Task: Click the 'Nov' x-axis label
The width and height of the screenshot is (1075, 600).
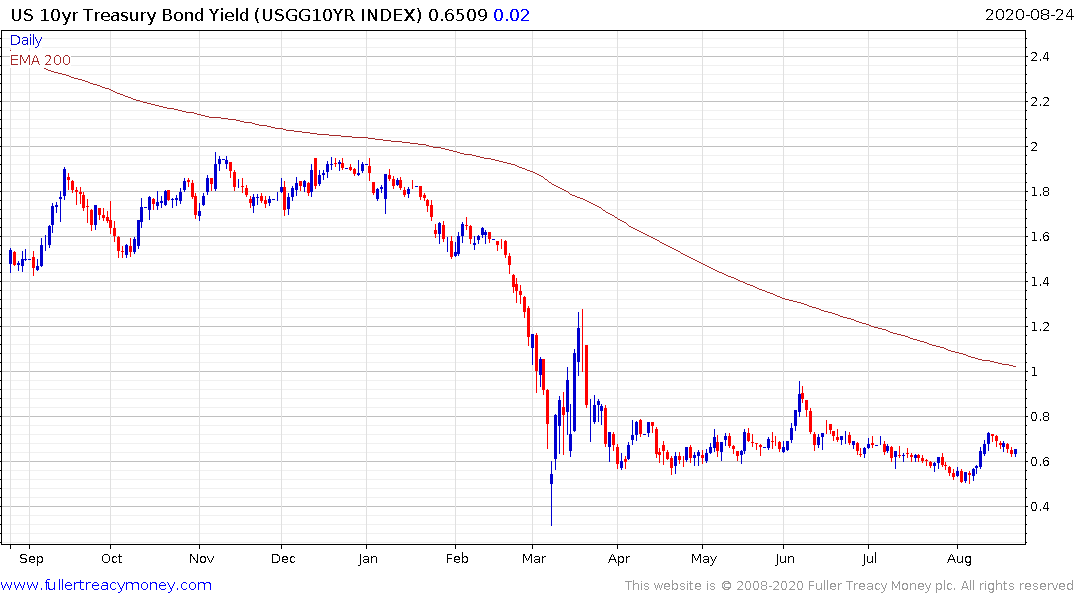Action: [x=202, y=559]
